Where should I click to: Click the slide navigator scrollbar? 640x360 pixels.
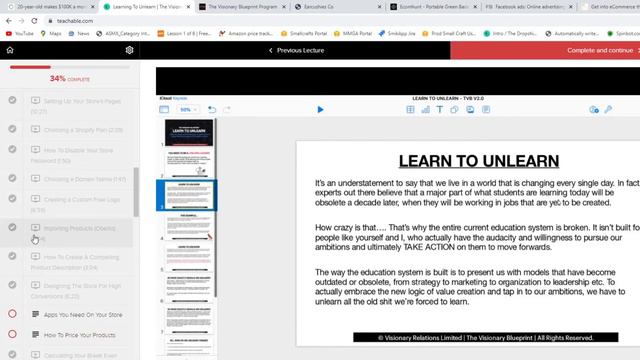click(x=216, y=208)
